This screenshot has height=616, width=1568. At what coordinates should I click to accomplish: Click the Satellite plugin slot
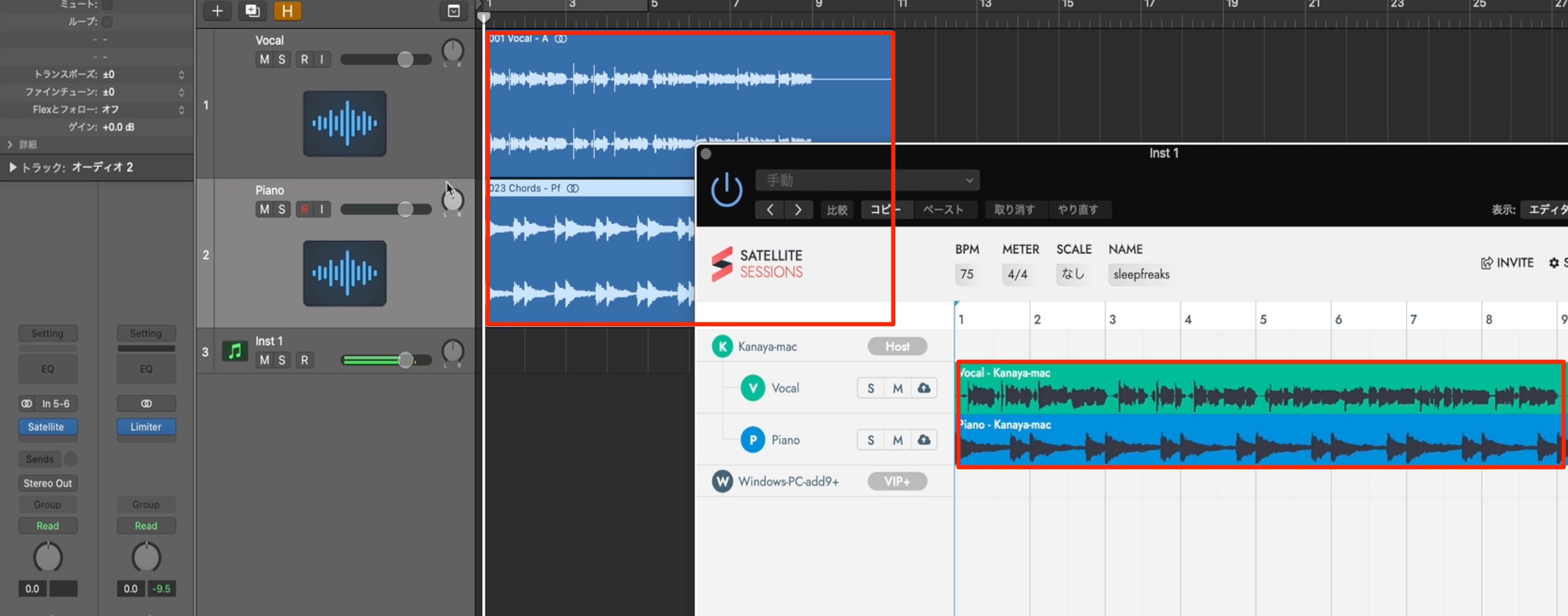[x=46, y=427]
